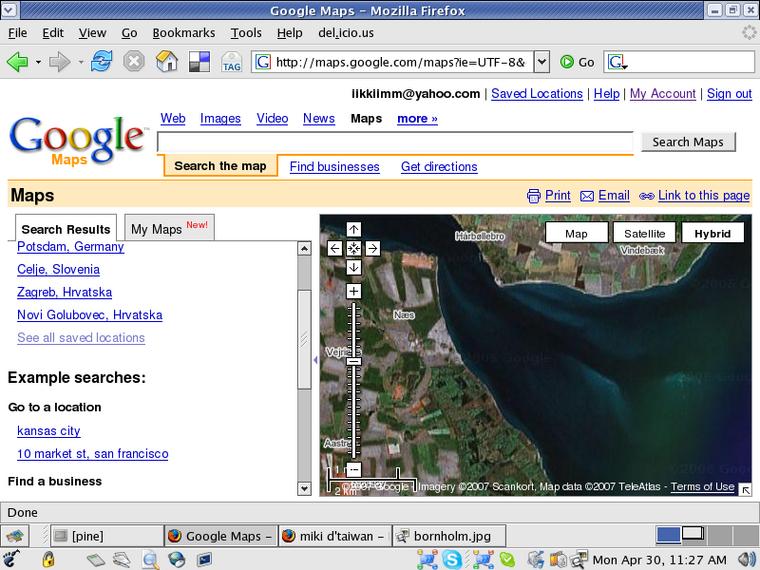Open the Bookmarks menu

pyautogui.click(x=183, y=32)
